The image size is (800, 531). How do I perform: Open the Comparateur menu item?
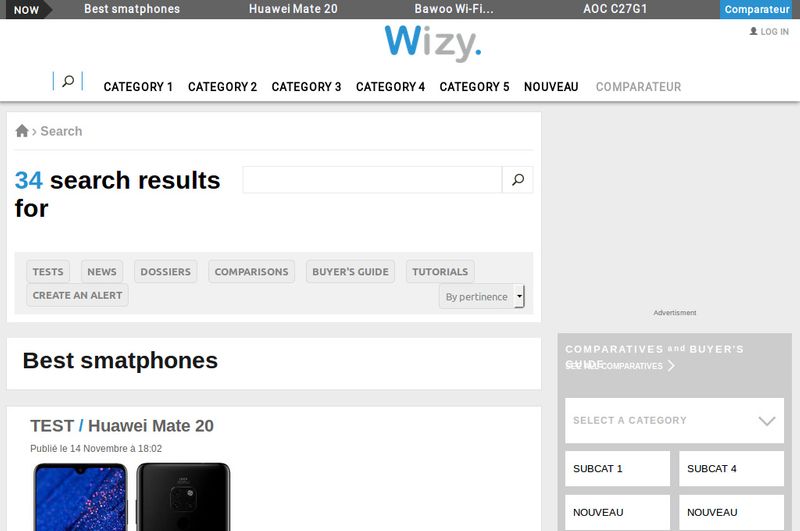[638, 87]
